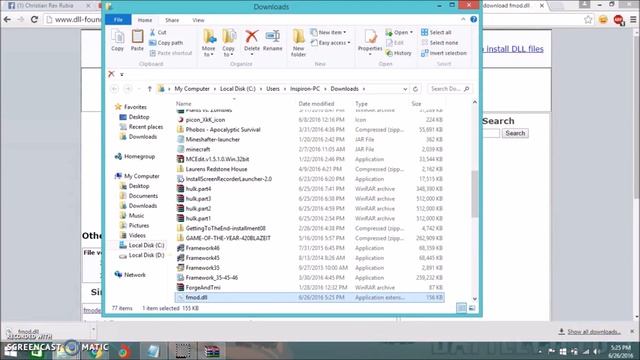This screenshot has width=640, height=360.
Task: Click the Explorer back arrow
Action: (x=114, y=89)
